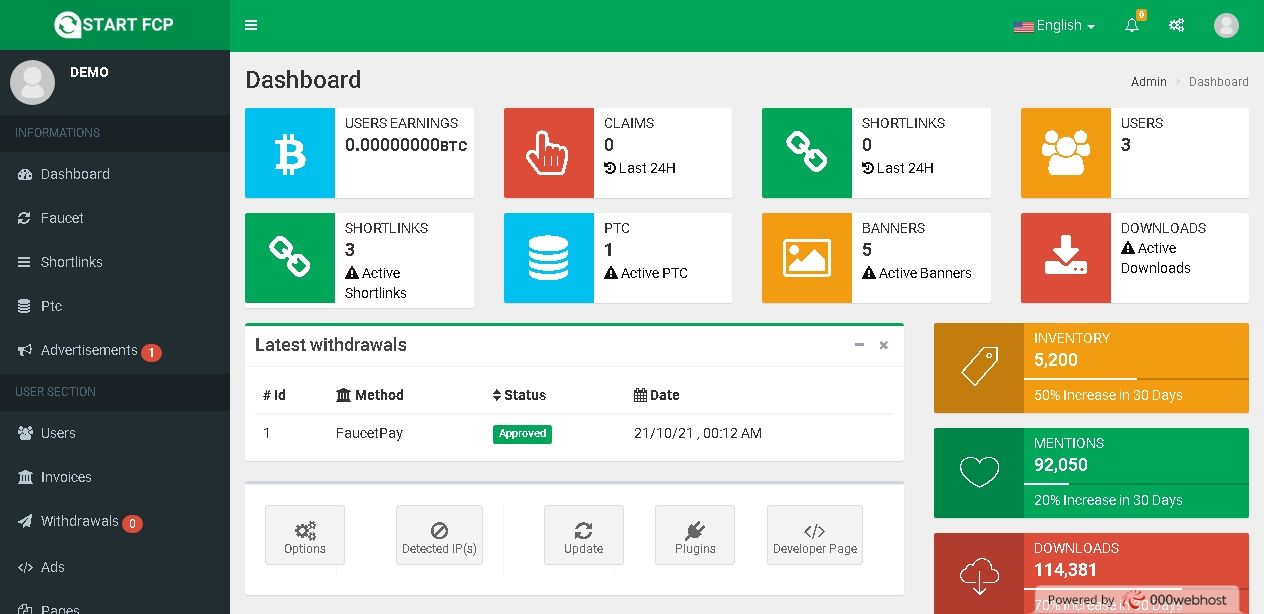Click the 5,200 Inventory value

point(1056,360)
